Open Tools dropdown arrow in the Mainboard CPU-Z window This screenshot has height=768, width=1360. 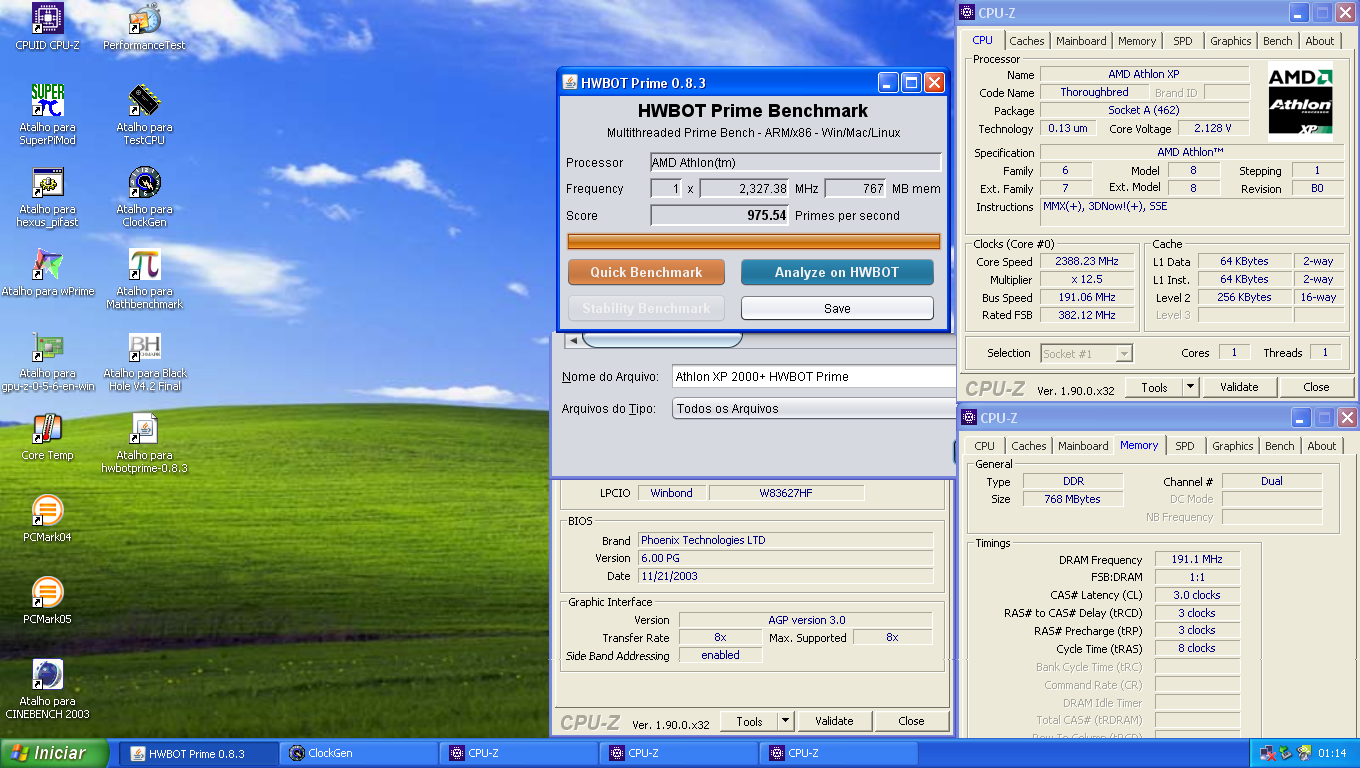pos(785,721)
